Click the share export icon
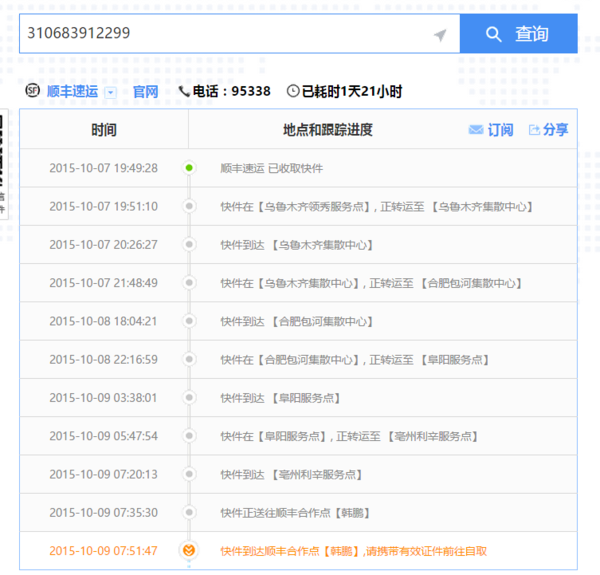This screenshot has height=575, width=600. (x=534, y=130)
